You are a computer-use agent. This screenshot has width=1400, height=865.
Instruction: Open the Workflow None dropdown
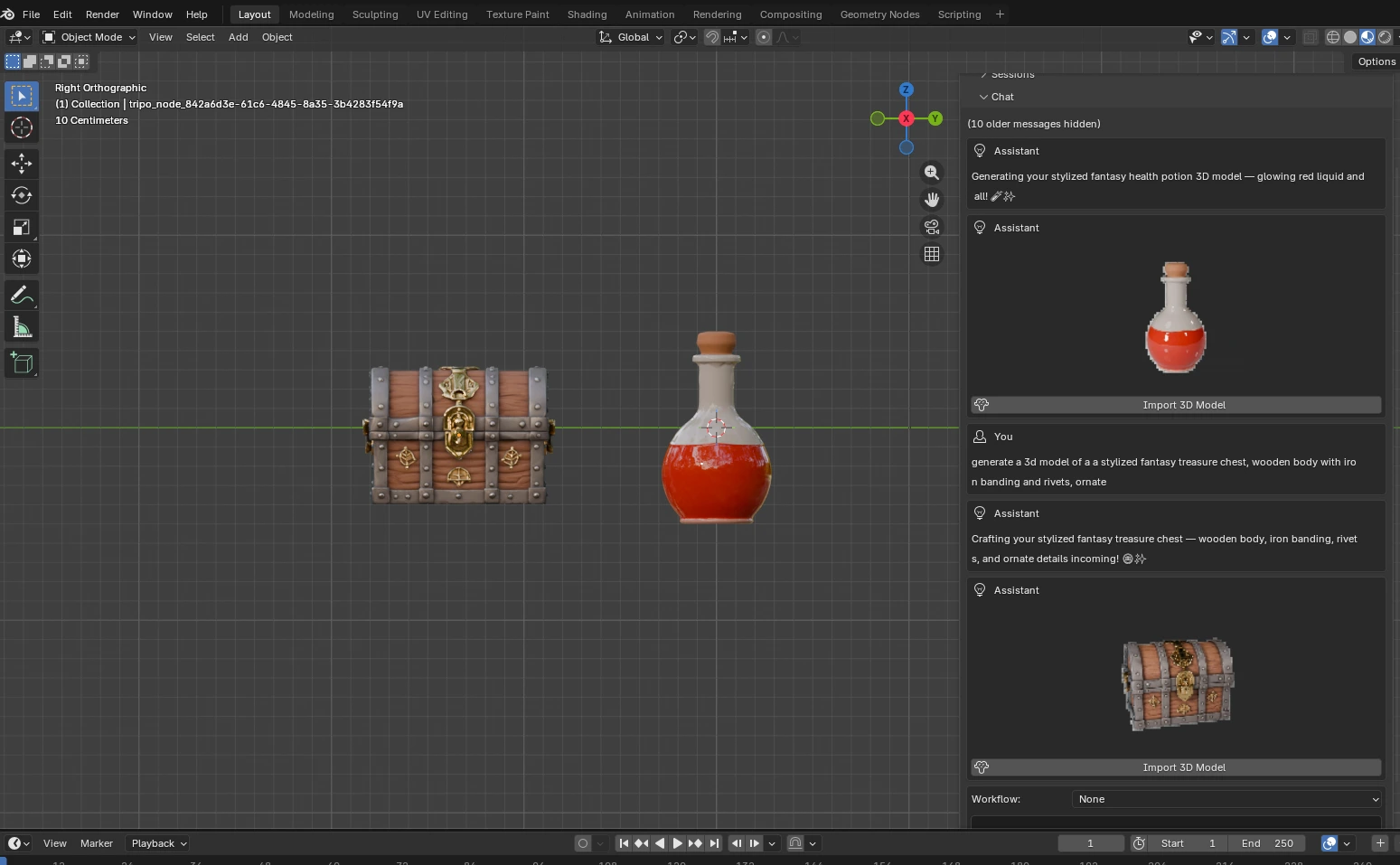click(1226, 799)
